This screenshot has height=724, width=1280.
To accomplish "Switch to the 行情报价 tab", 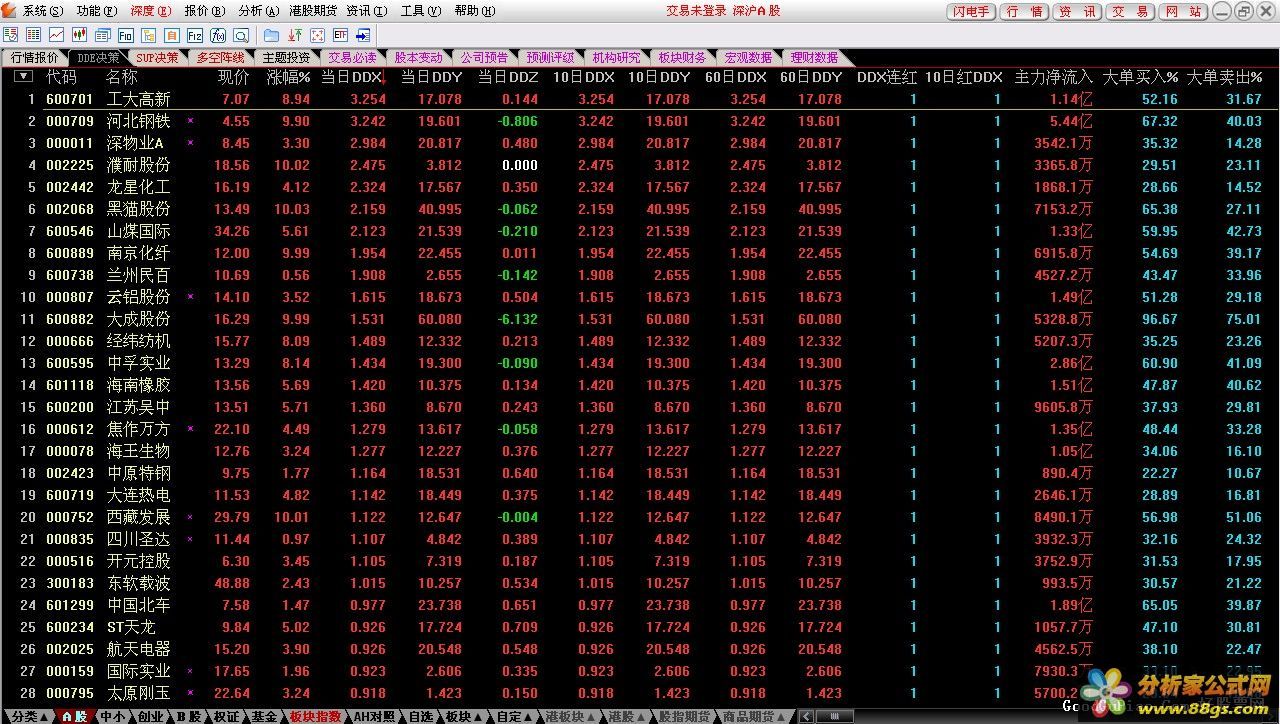I will 34,58.
